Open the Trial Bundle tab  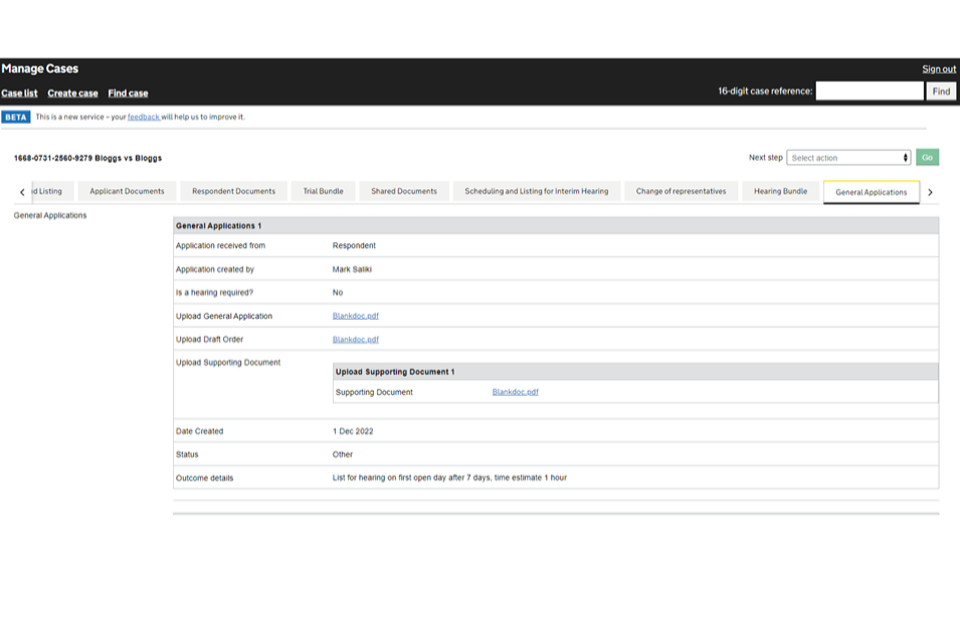[x=324, y=191]
